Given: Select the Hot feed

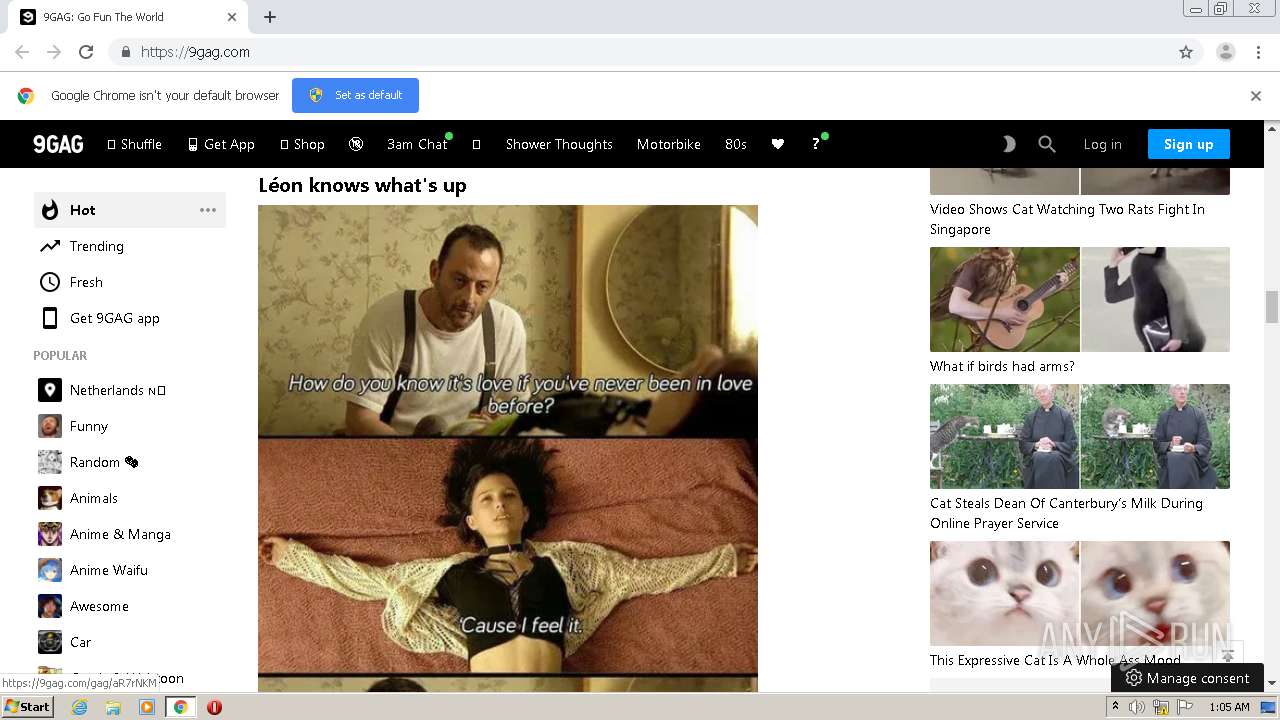Looking at the screenshot, I should coord(130,210).
